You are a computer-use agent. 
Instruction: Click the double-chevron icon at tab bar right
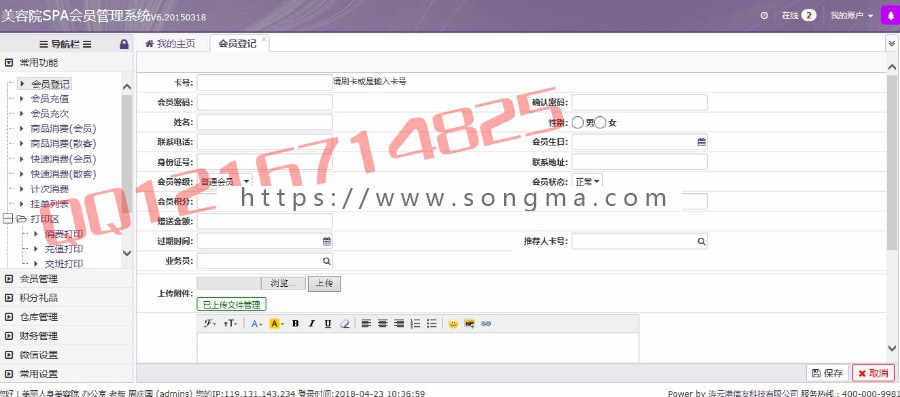(x=891, y=44)
